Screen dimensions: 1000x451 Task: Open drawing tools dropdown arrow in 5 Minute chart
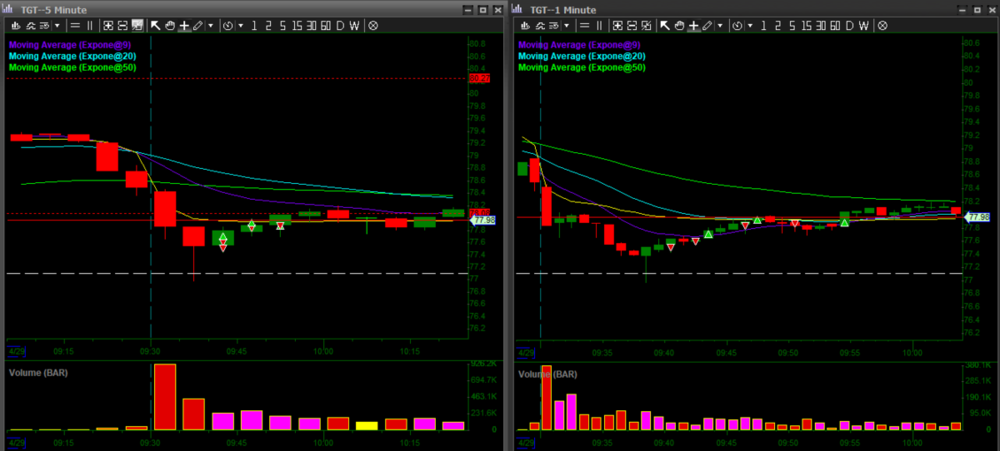click(x=210, y=25)
